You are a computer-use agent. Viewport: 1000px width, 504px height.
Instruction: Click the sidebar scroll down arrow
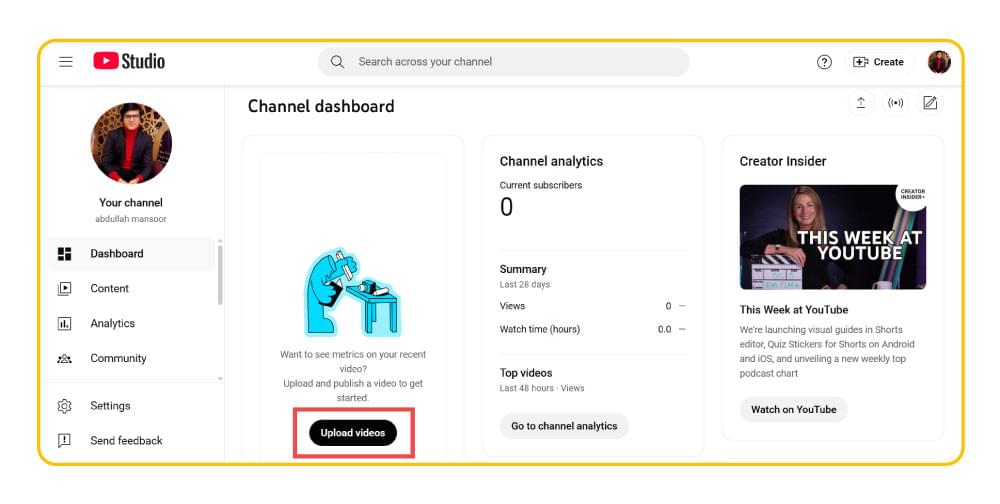220,378
